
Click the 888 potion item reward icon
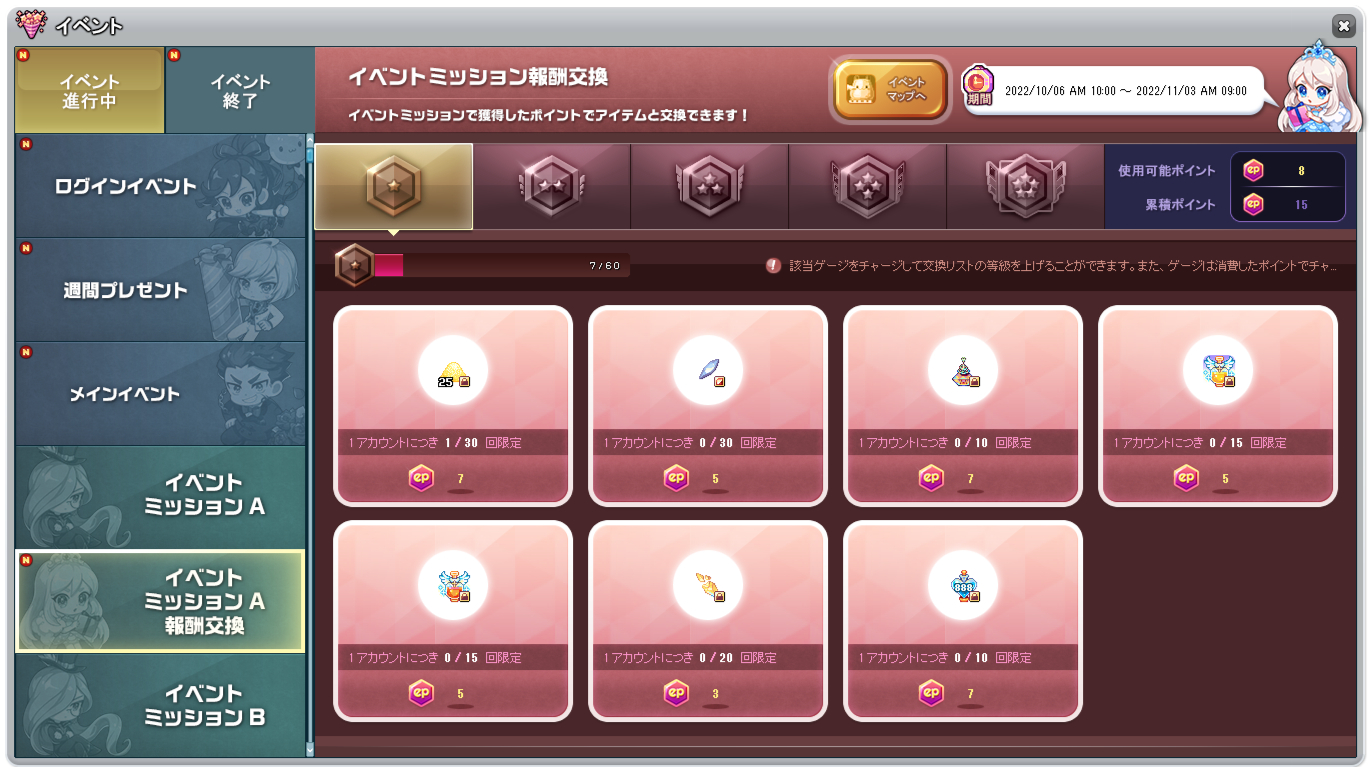pos(963,586)
